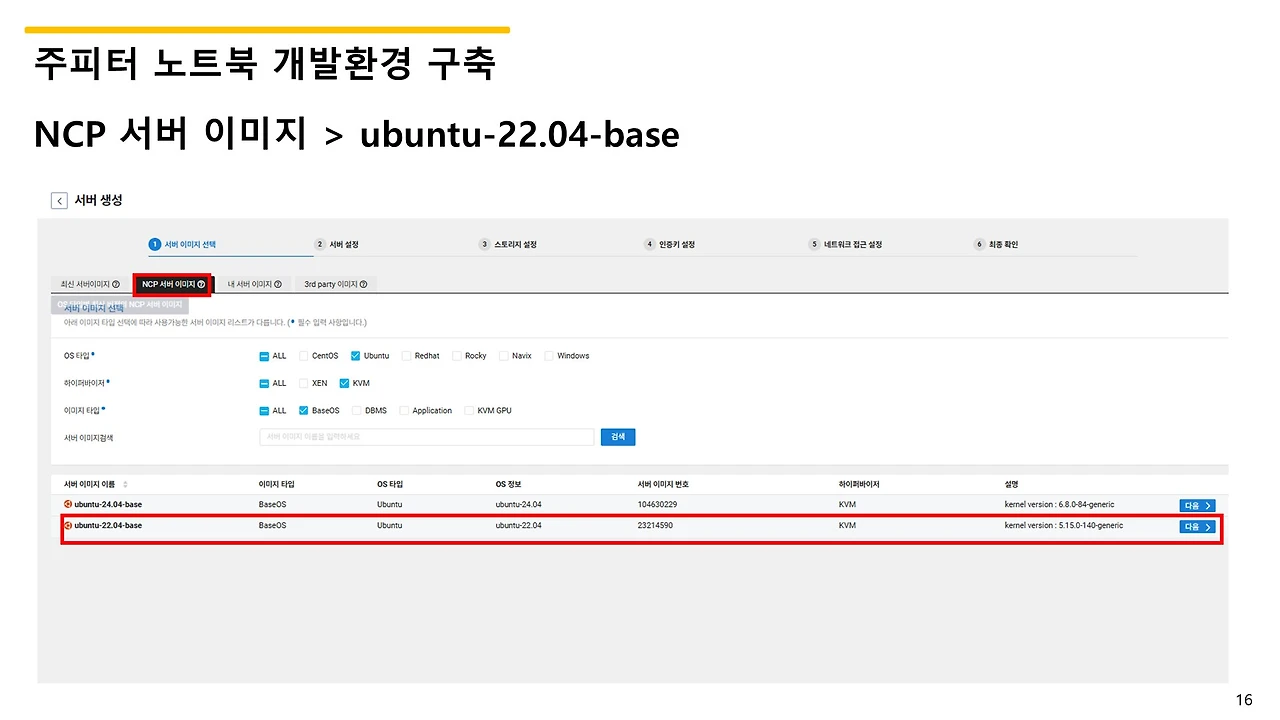Go to step 6 최종 확인
1280x720 pixels.
coord(997,244)
